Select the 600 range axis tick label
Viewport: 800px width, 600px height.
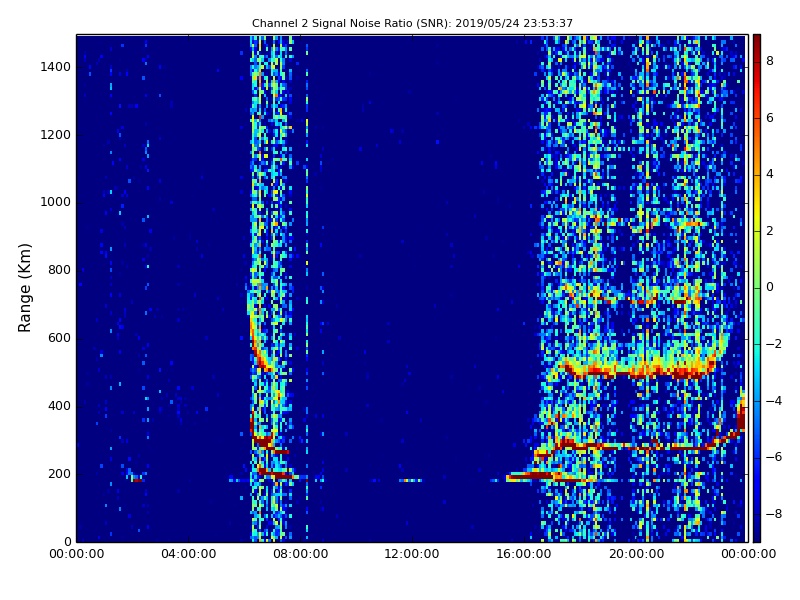click(x=59, y=338)
